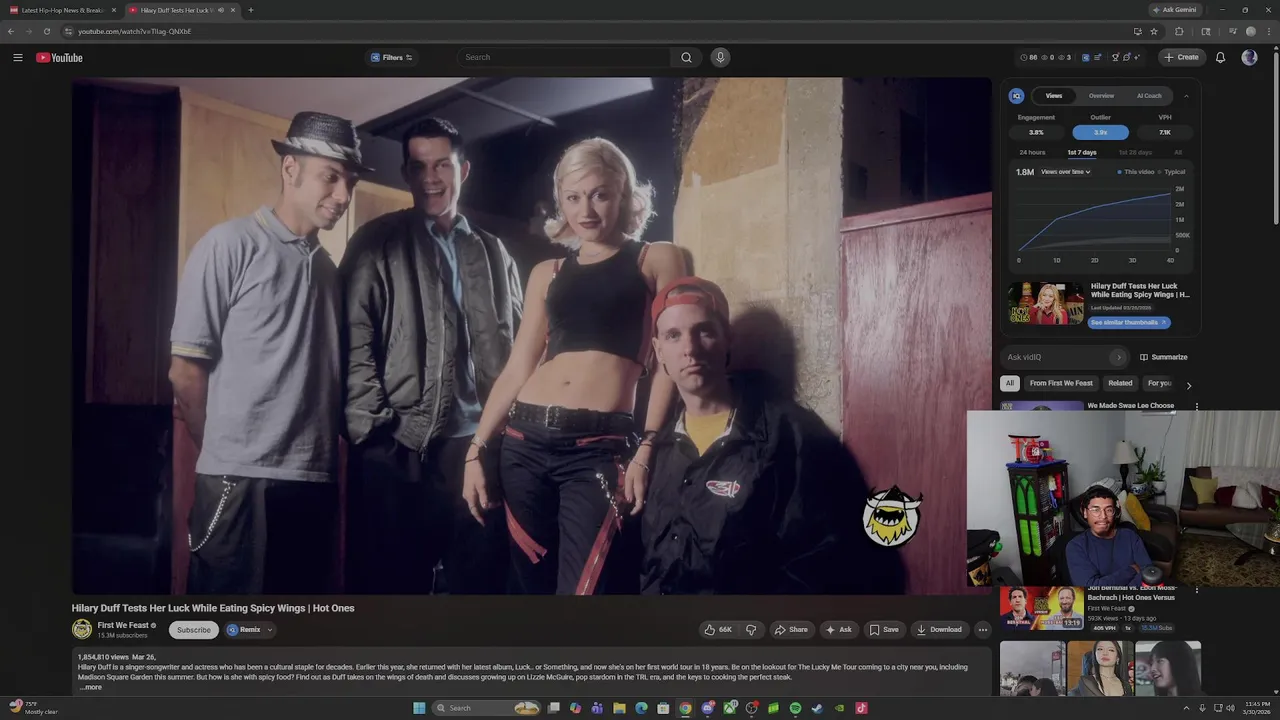The image size is (1280, 720).
Task: Open the more actions ellipsis under video
Action: pos(983,630)
